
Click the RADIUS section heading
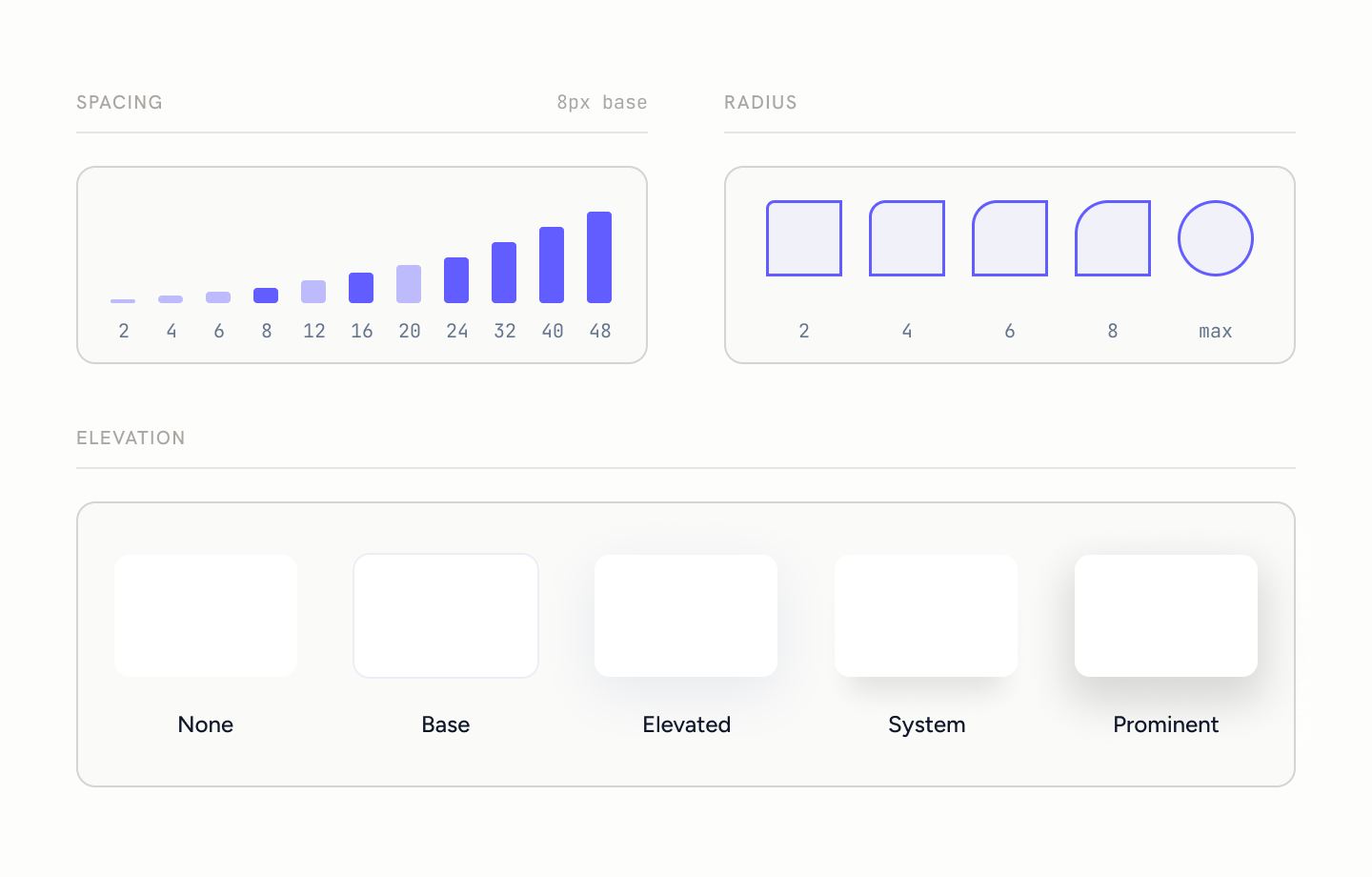point(760,102)
